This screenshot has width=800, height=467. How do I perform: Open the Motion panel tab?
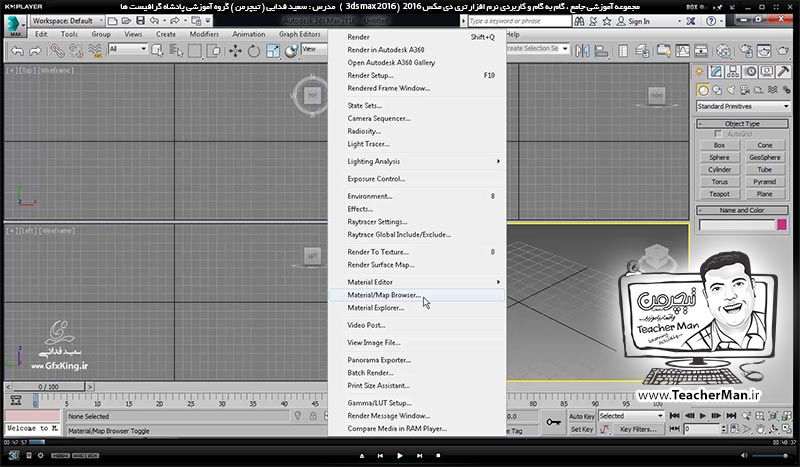tap(750, 71)
